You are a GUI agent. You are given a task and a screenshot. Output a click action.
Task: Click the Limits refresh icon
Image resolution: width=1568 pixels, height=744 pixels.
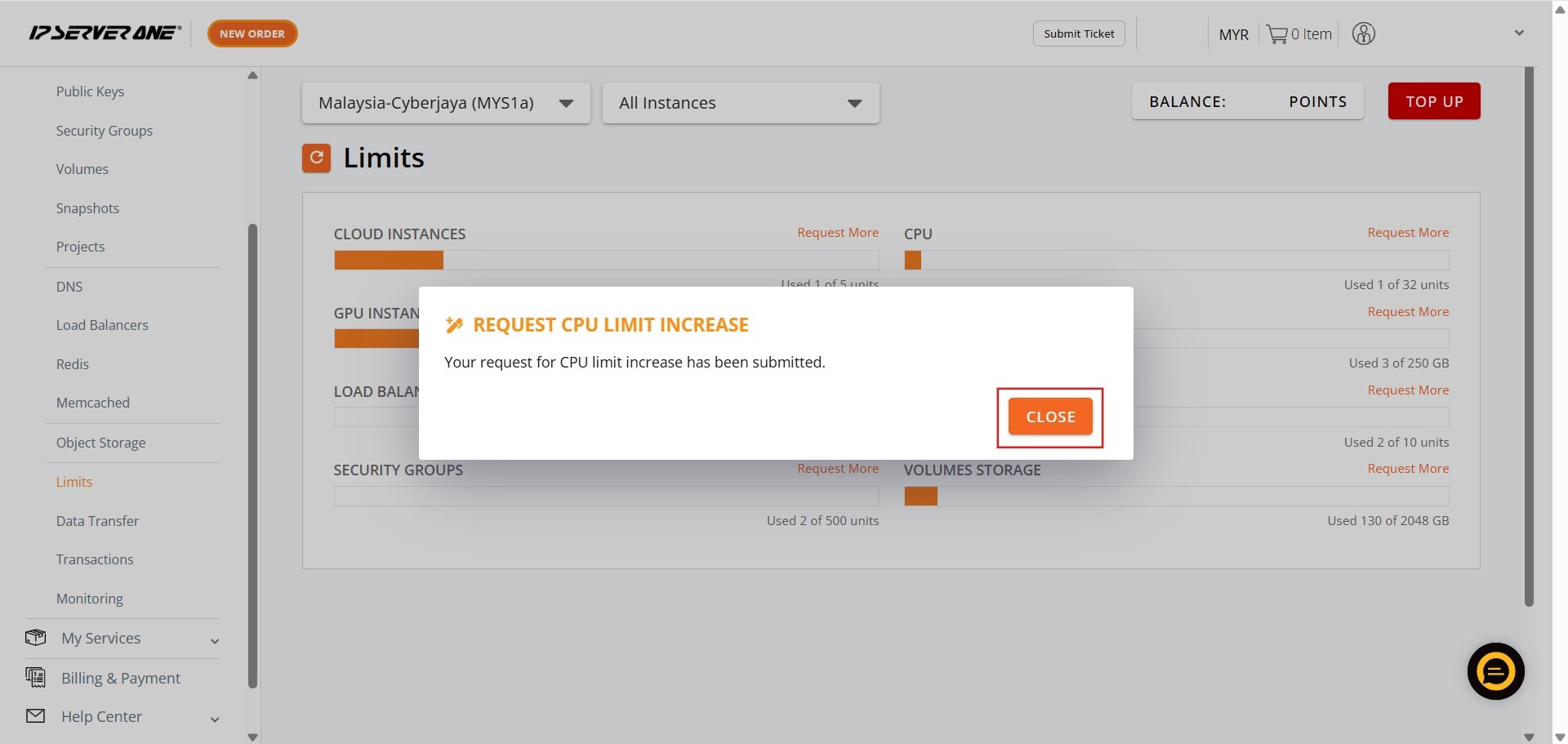(x=316, y=158)
